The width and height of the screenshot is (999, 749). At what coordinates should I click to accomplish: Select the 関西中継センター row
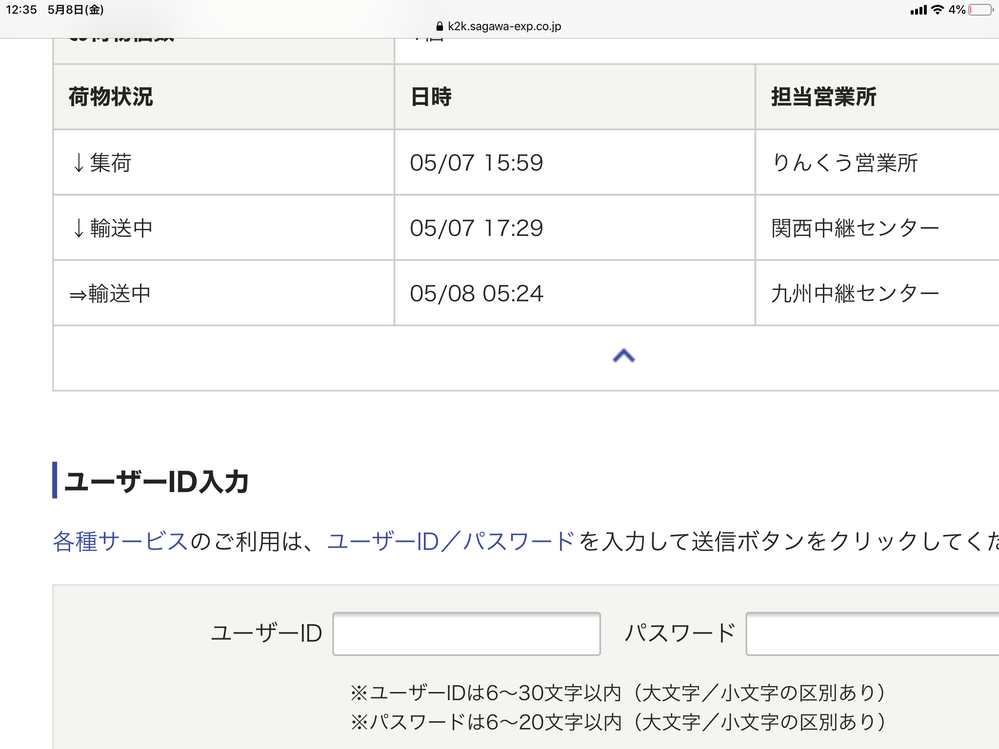856,227
